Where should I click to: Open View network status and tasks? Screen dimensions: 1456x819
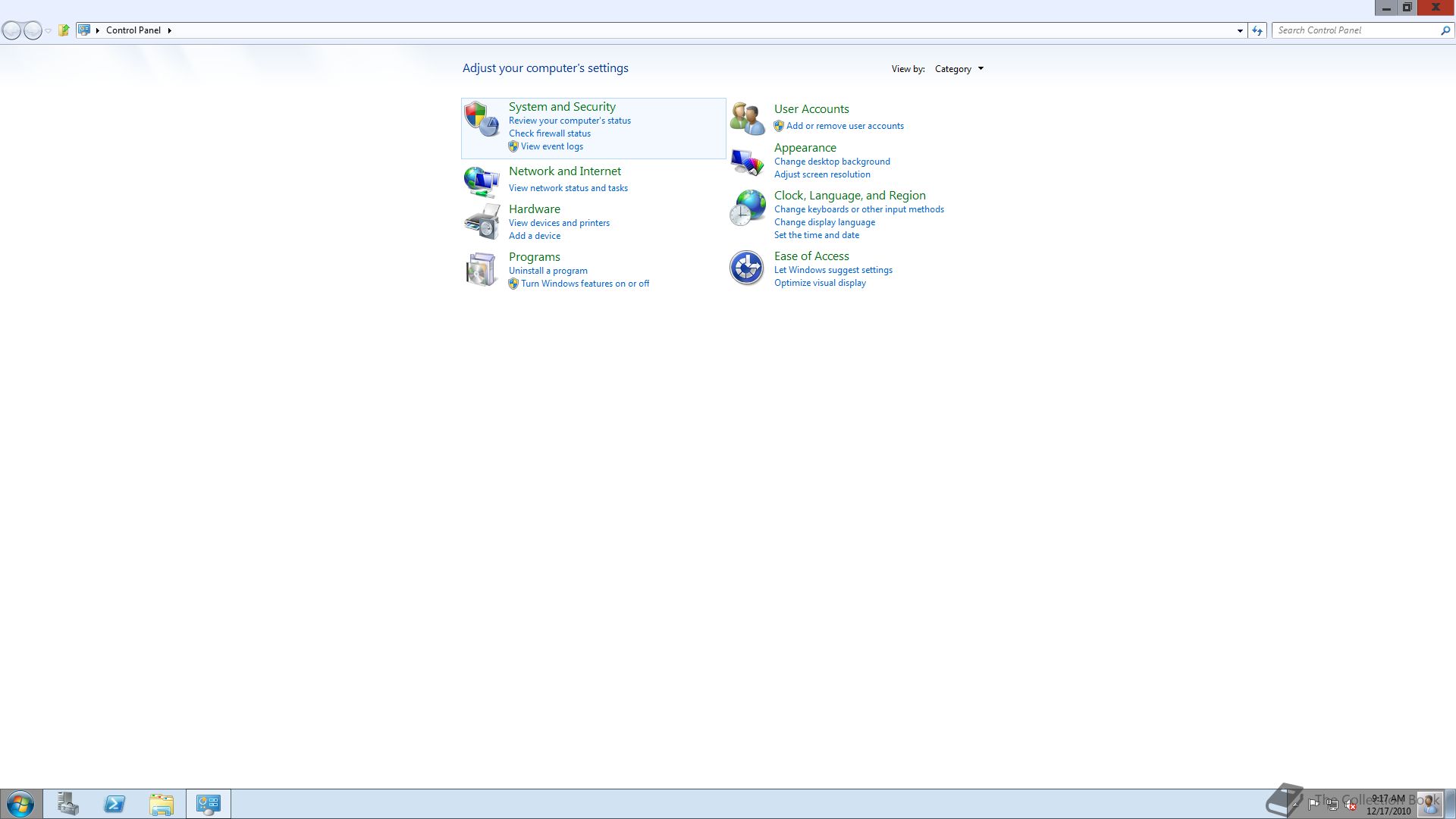coord(568,188)
